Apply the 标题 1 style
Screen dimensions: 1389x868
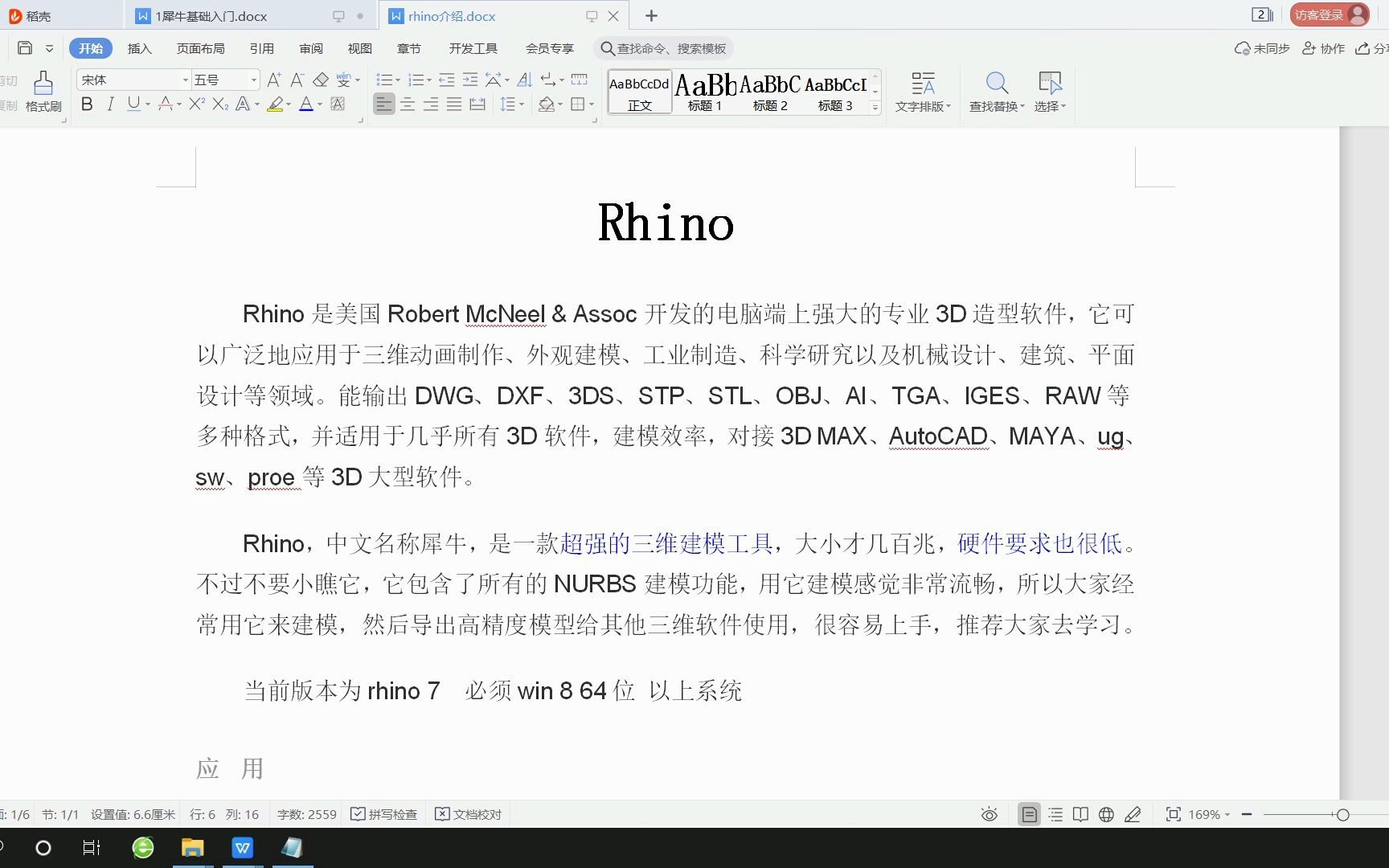705,92
